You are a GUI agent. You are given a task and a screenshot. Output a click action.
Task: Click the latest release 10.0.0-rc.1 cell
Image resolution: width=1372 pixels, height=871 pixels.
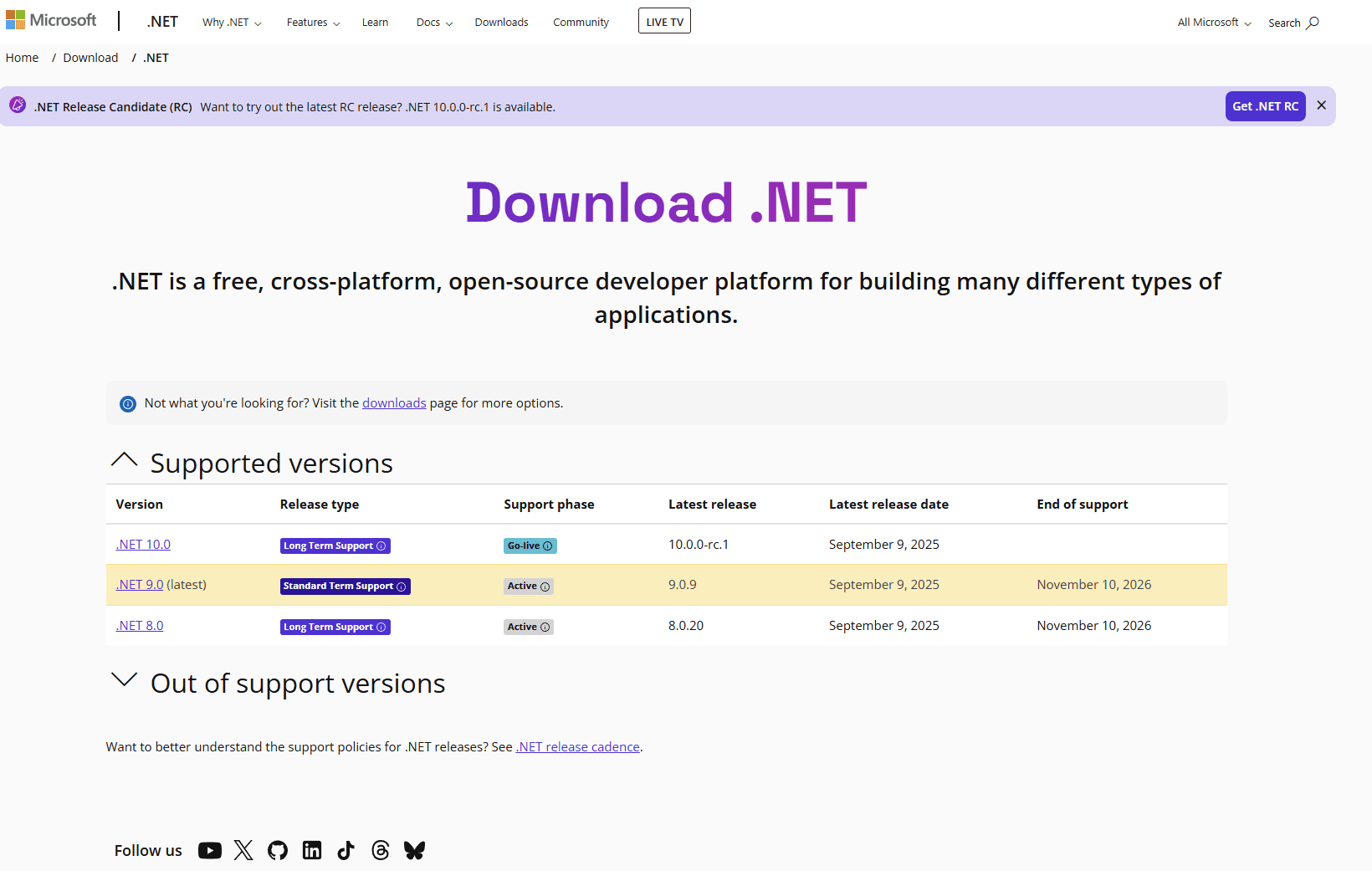point(699,545)
